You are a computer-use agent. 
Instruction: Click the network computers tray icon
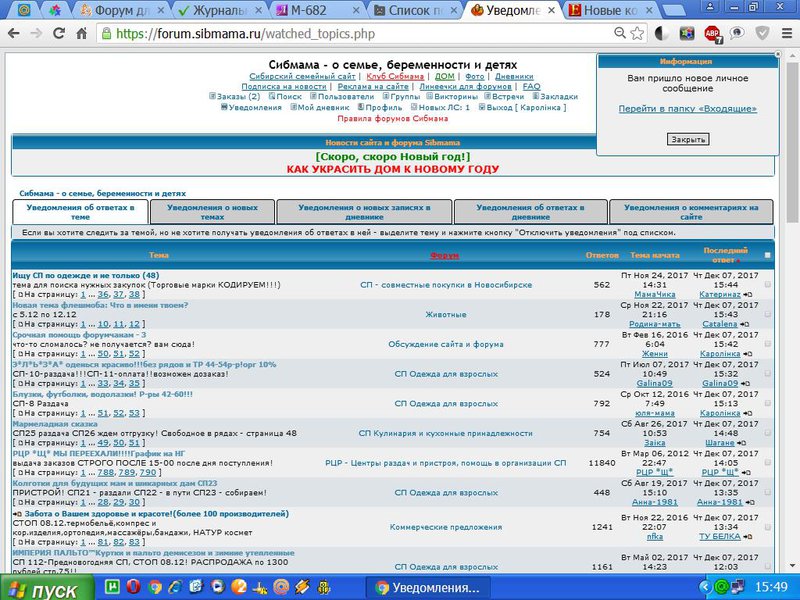(738, 587)
